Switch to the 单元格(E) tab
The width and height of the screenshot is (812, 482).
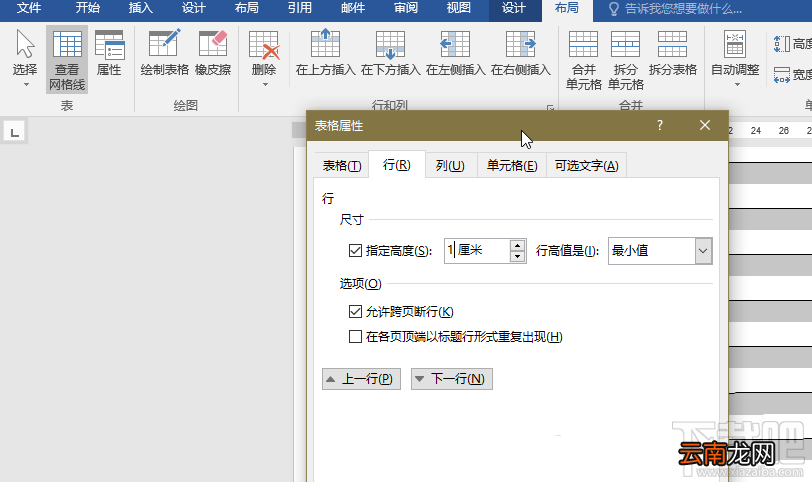coord(512,166)
